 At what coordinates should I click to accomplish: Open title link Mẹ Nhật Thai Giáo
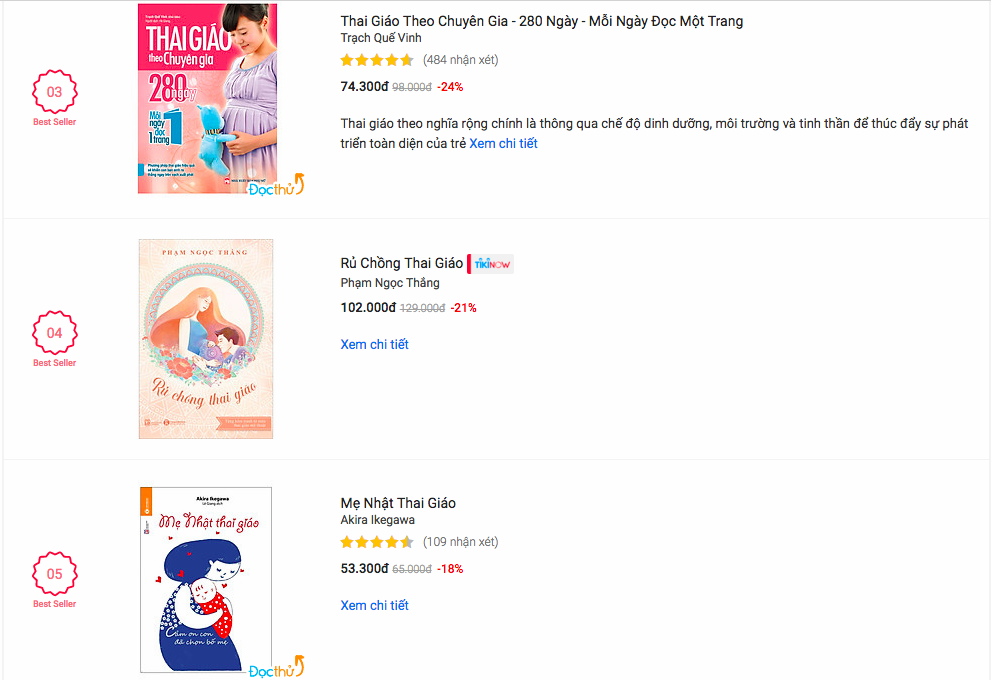(x=398, y=503)
